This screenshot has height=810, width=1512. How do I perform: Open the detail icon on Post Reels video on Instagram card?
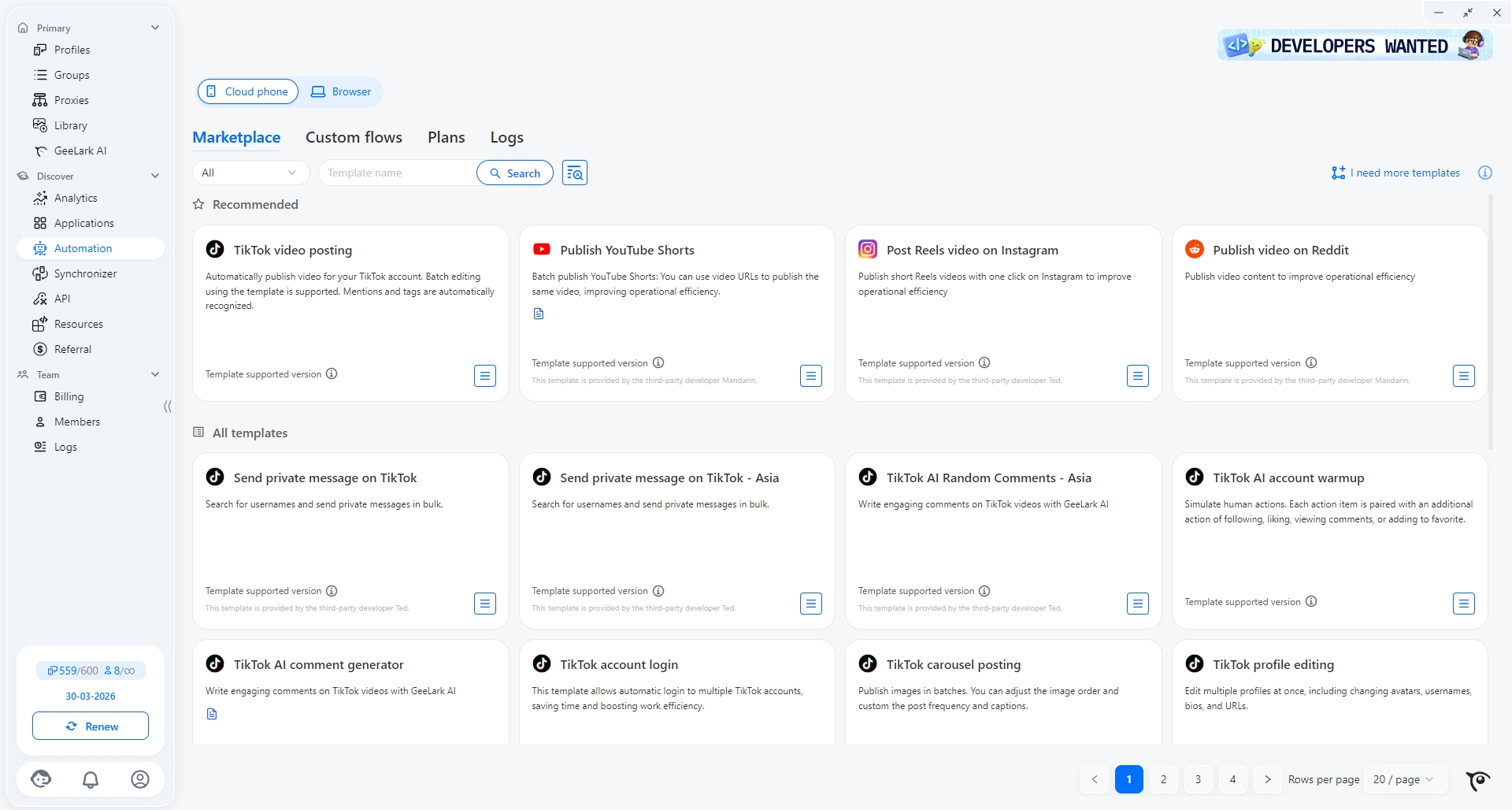point(1138,376)
